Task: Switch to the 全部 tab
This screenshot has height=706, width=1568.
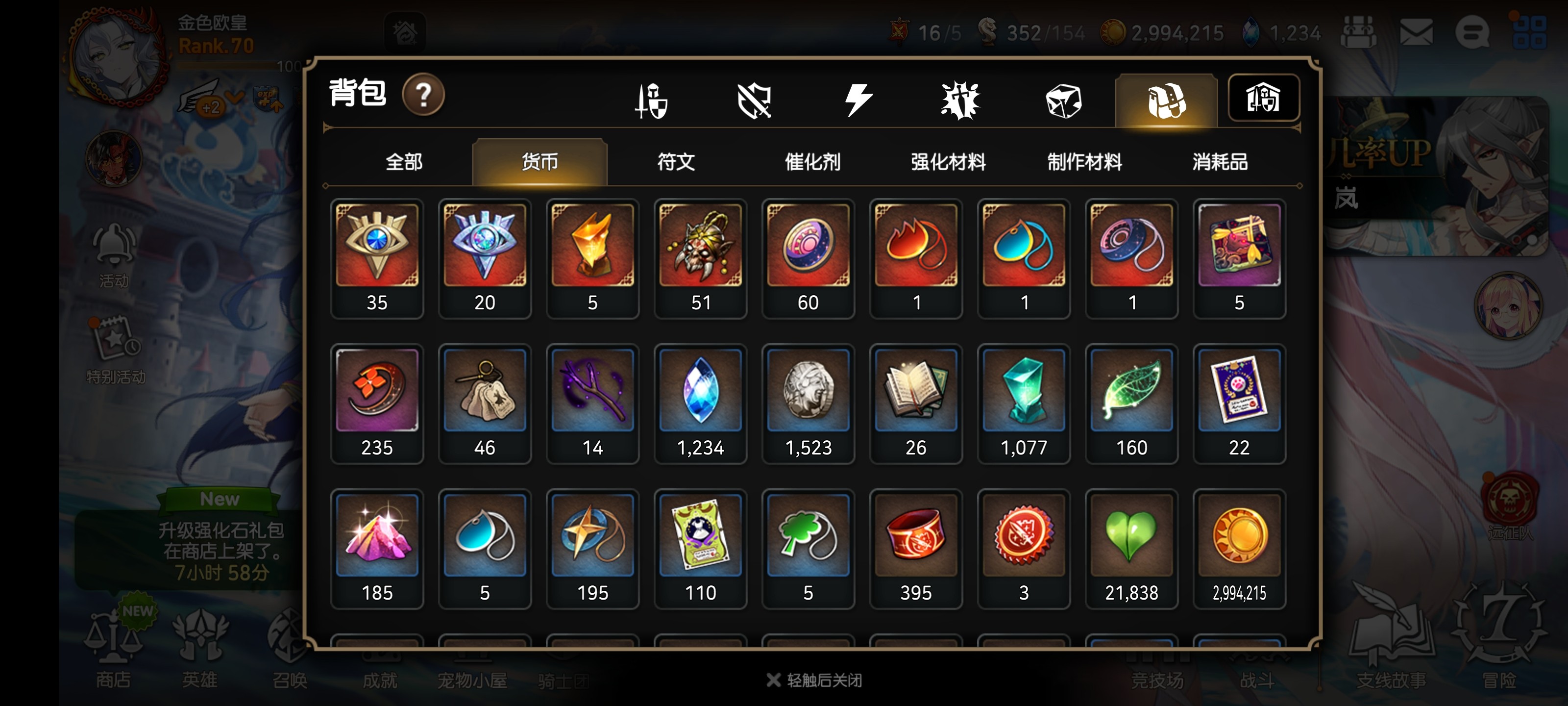Action: tap(404, 162)
